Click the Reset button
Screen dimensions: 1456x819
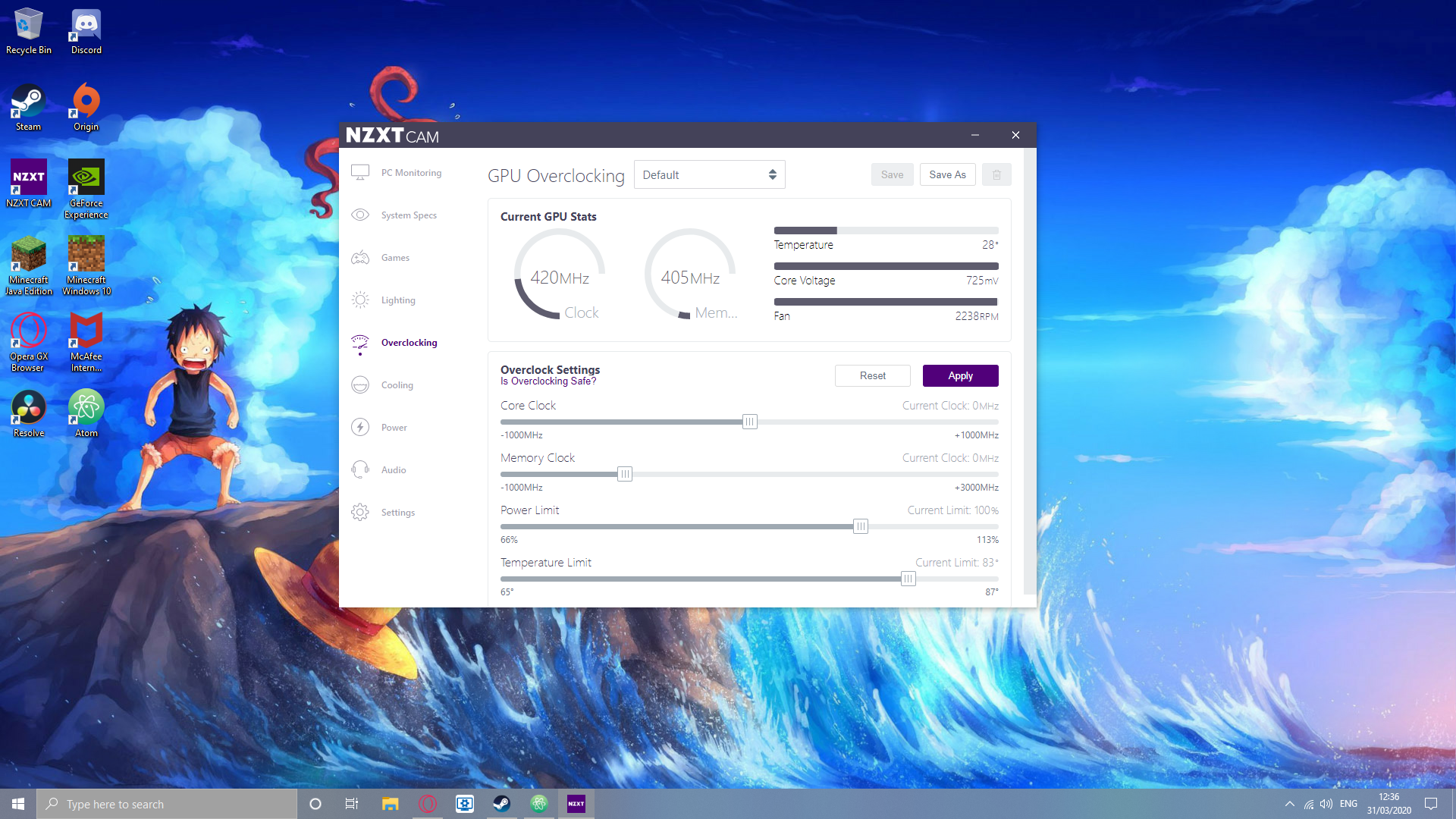(872, 376)
